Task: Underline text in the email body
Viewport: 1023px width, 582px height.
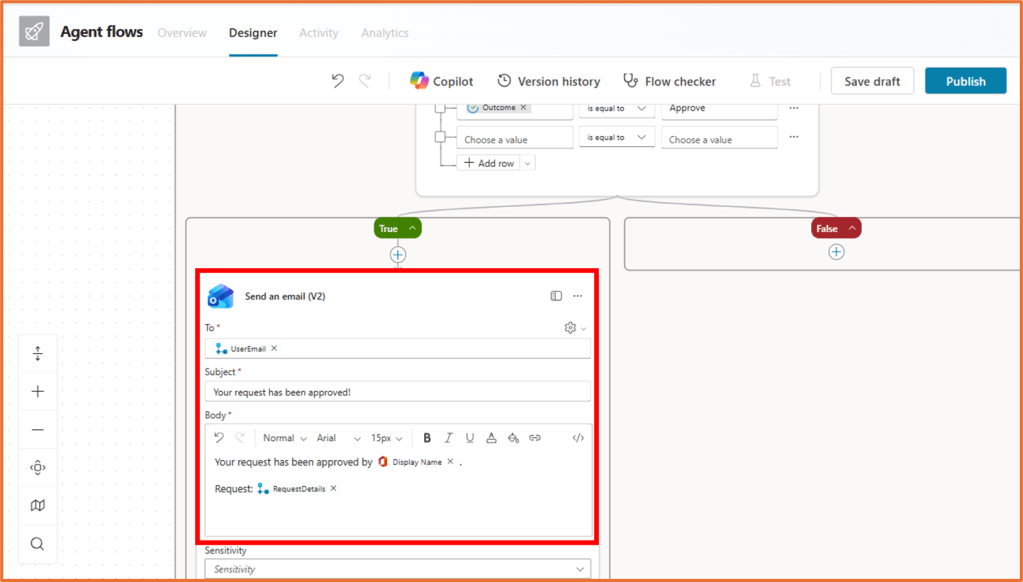Action: pyautogui.click(x=470, y=437)
